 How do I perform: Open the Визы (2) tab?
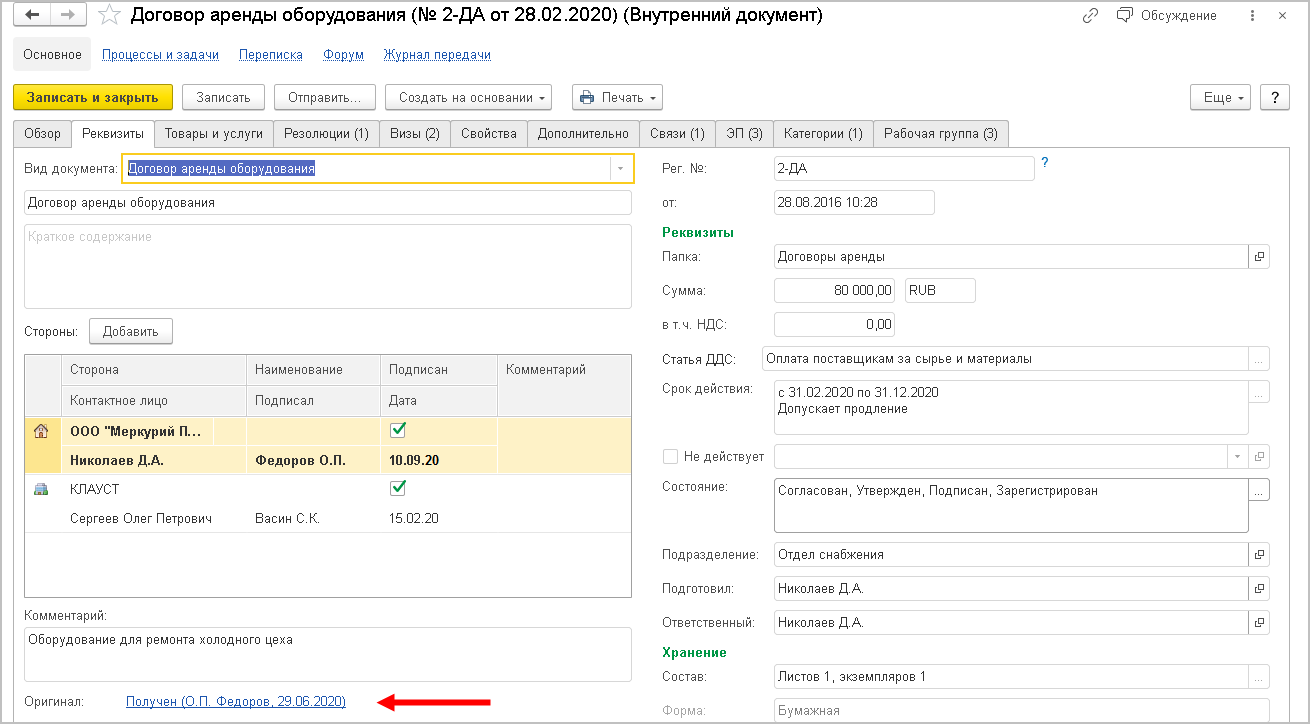[414, 133]
